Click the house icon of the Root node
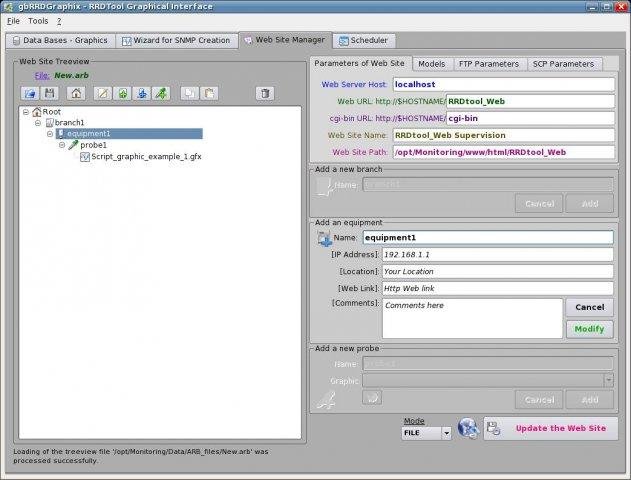The image size is (631, 480). coord(37,111)
